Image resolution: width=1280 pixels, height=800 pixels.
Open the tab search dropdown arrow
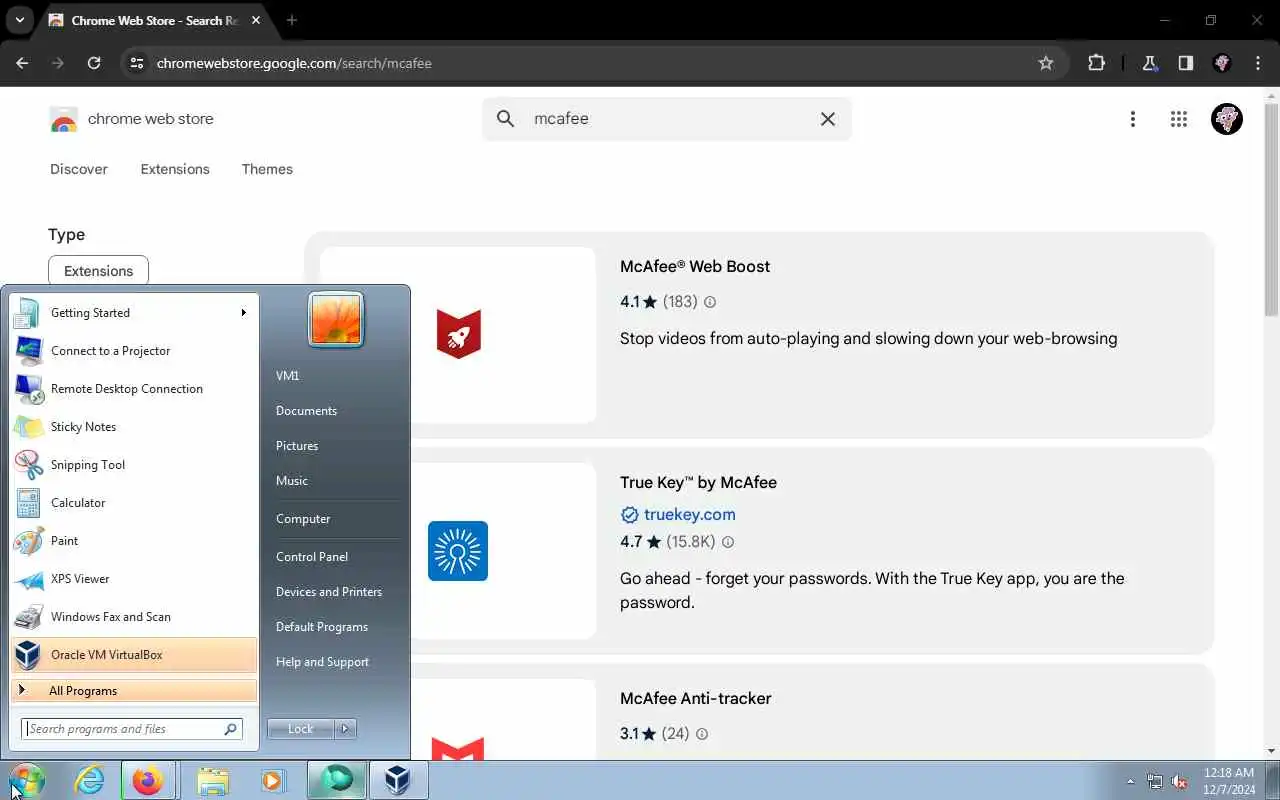point(20,20)
